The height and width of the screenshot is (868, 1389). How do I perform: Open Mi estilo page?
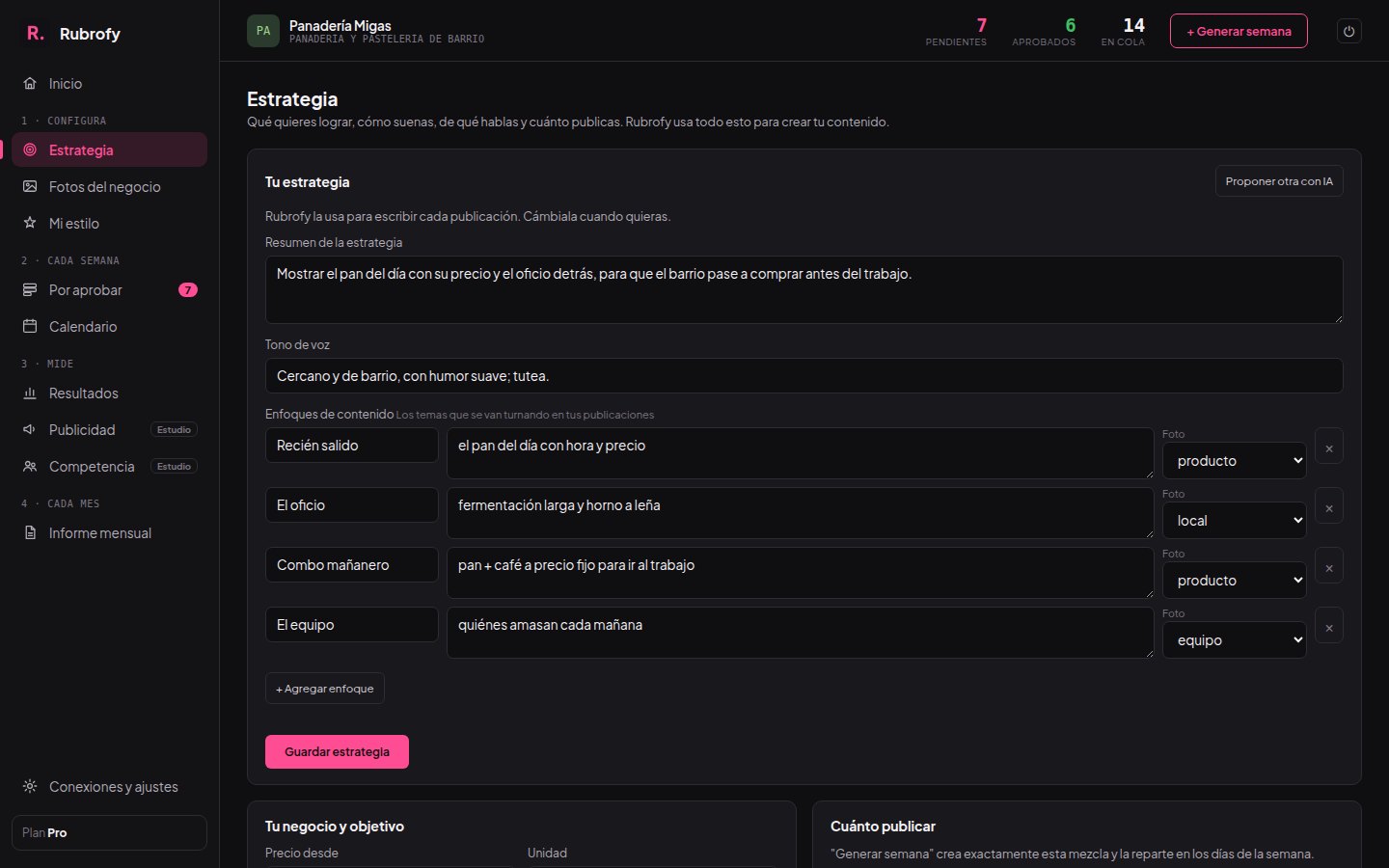pos(109,224)
